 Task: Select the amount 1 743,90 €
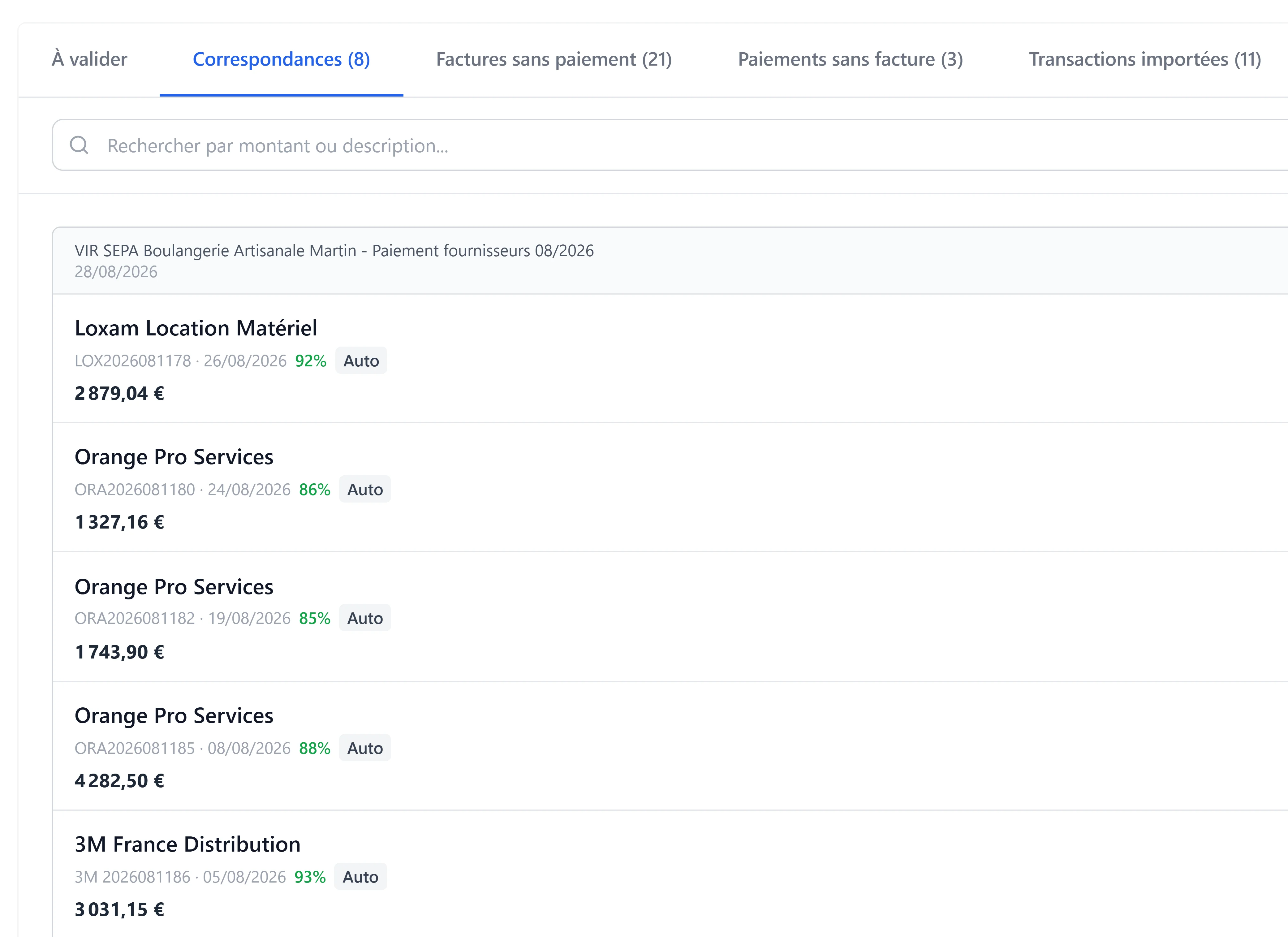119,652
